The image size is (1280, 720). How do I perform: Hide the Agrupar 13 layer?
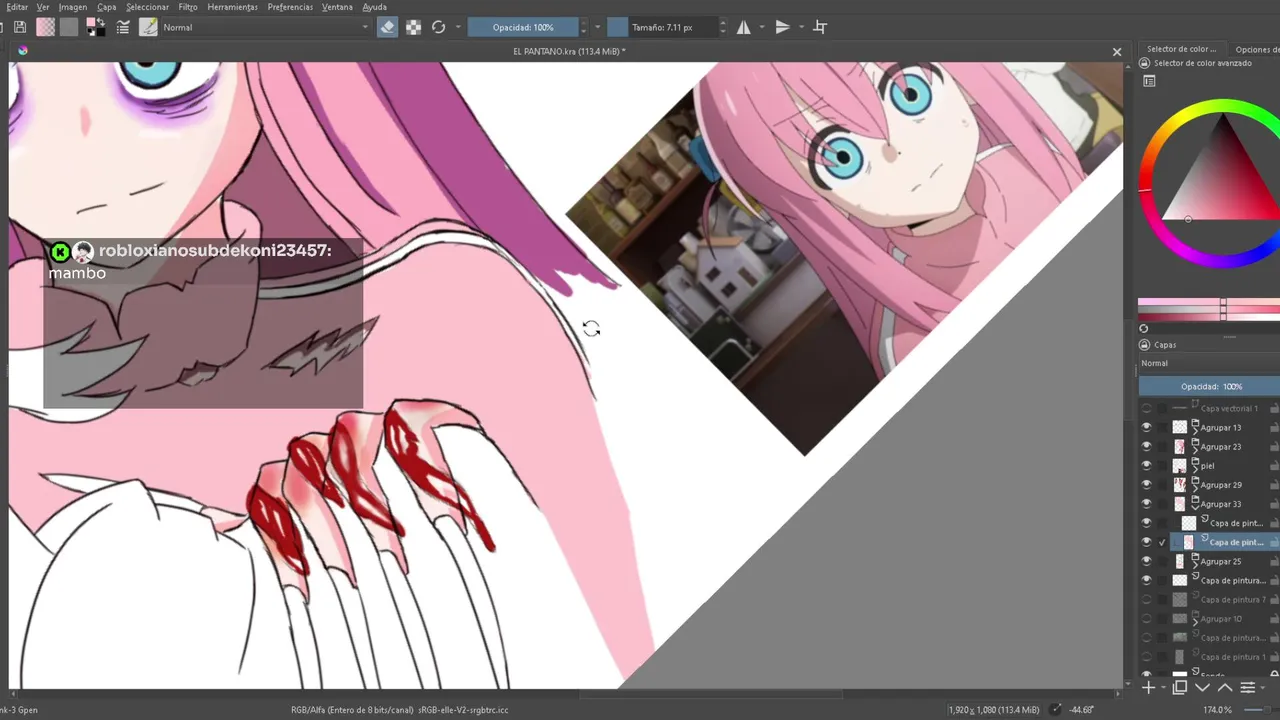coord(1146,427)
